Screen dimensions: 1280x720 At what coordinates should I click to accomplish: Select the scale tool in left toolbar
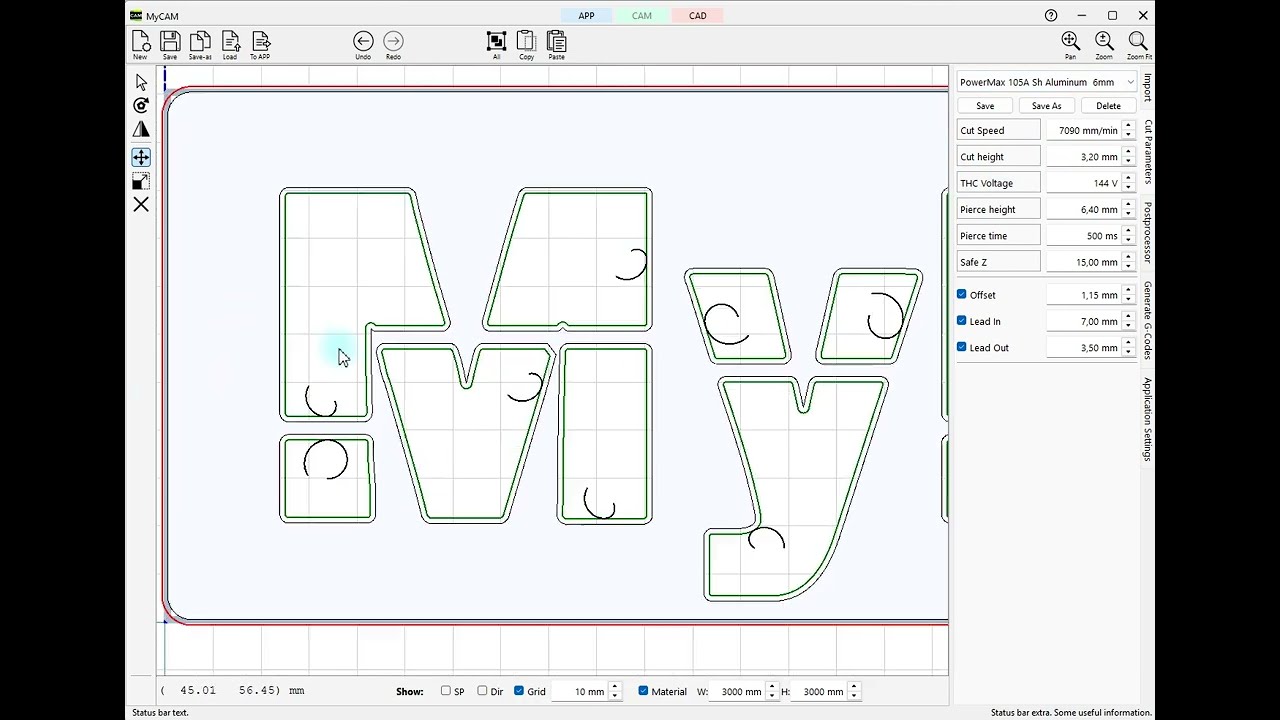(x=141, y=181)
